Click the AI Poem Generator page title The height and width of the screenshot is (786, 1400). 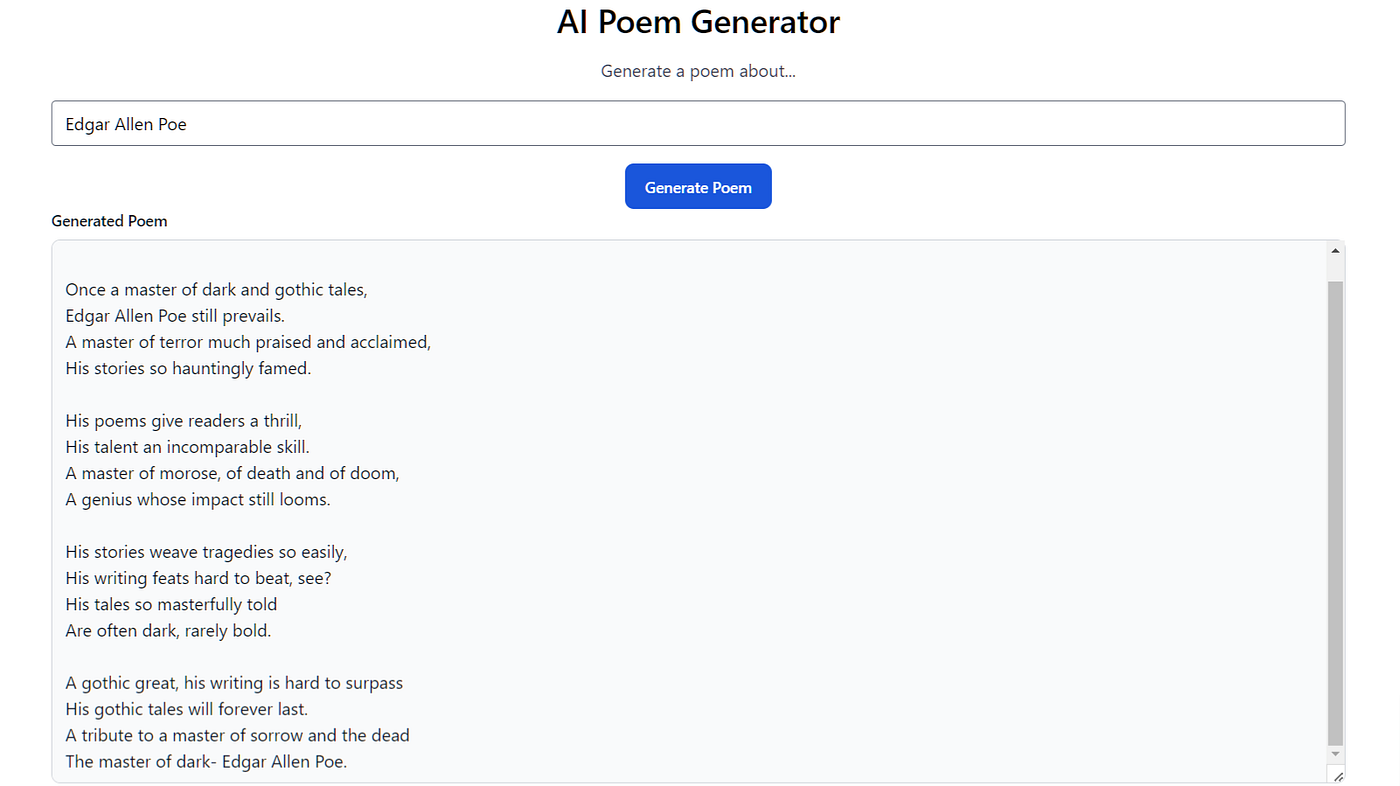coord(698,22)
